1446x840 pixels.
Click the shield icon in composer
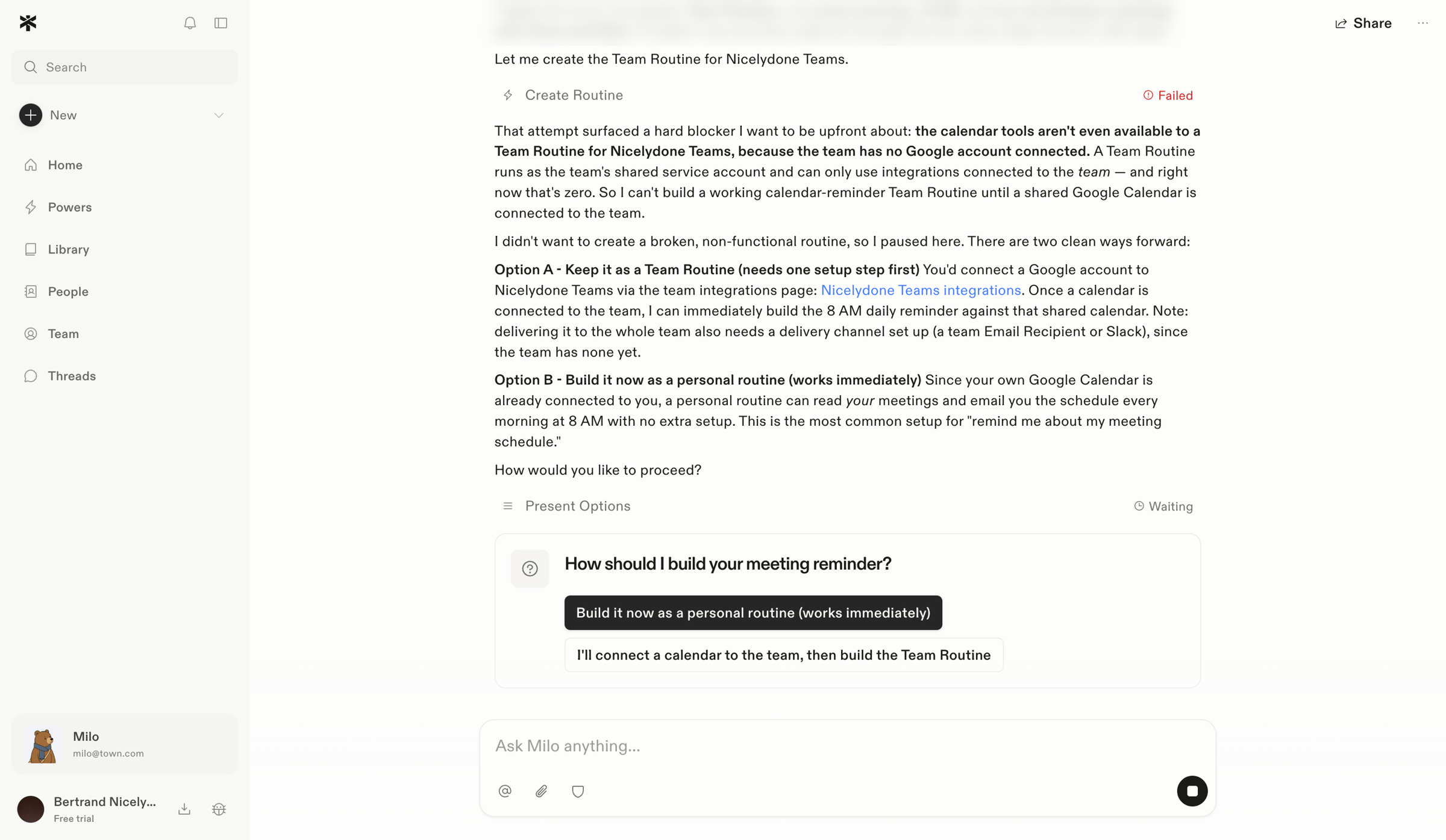point(578,791)
